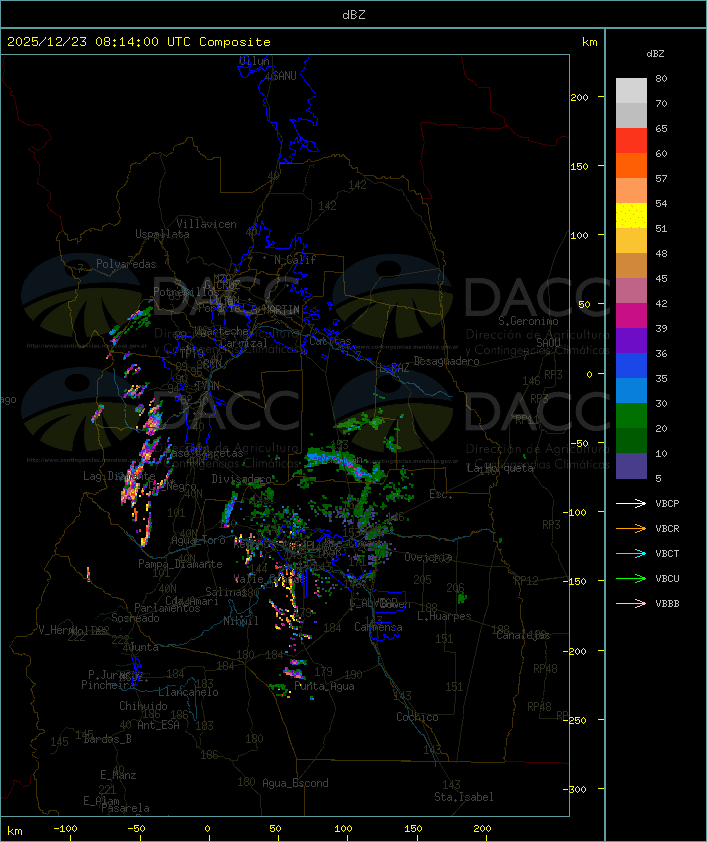Click the Sosneado map label
The image size is (707, 842).
135,618
